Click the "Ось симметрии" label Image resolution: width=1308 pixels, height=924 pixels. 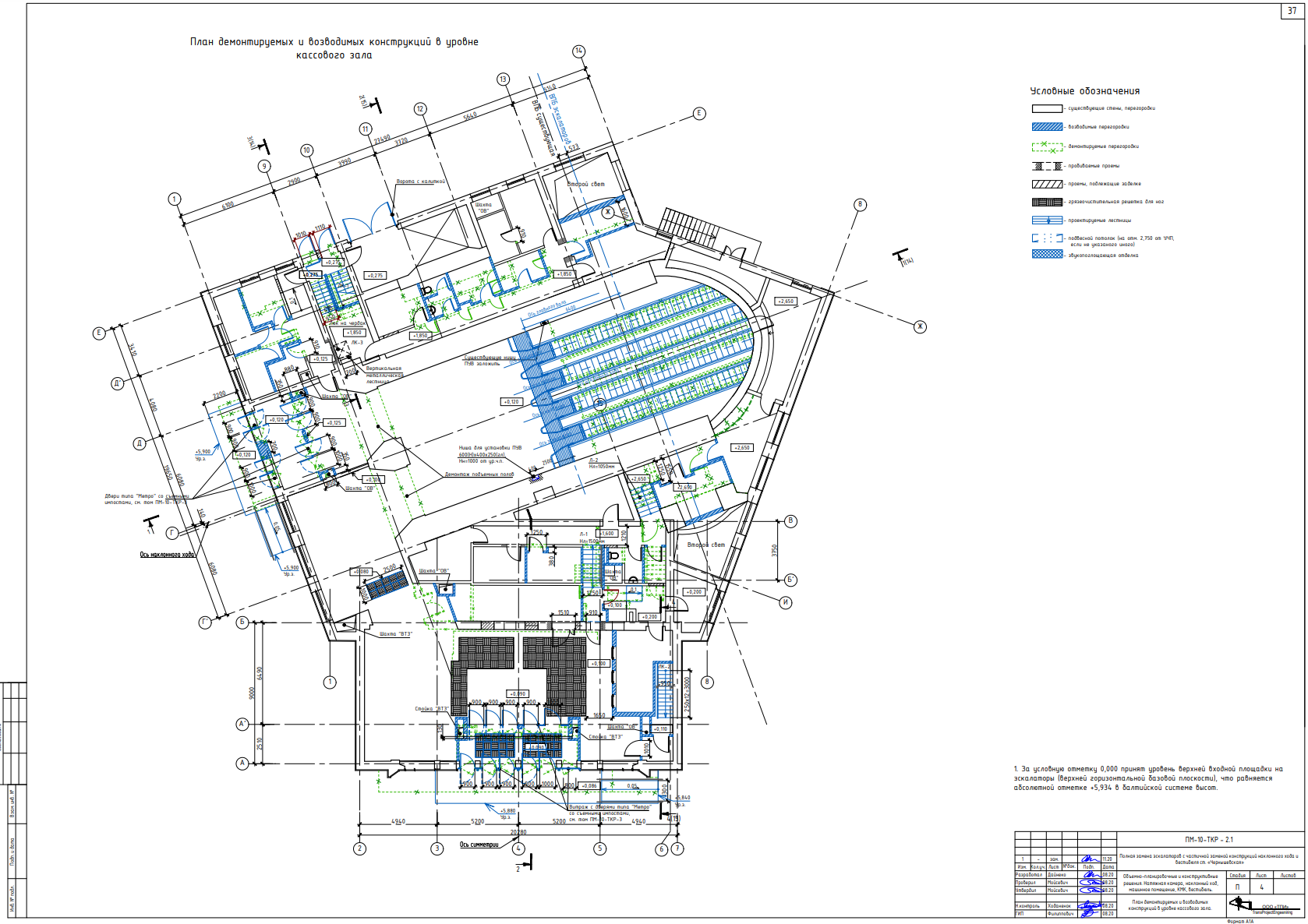[x=479, y=845]
